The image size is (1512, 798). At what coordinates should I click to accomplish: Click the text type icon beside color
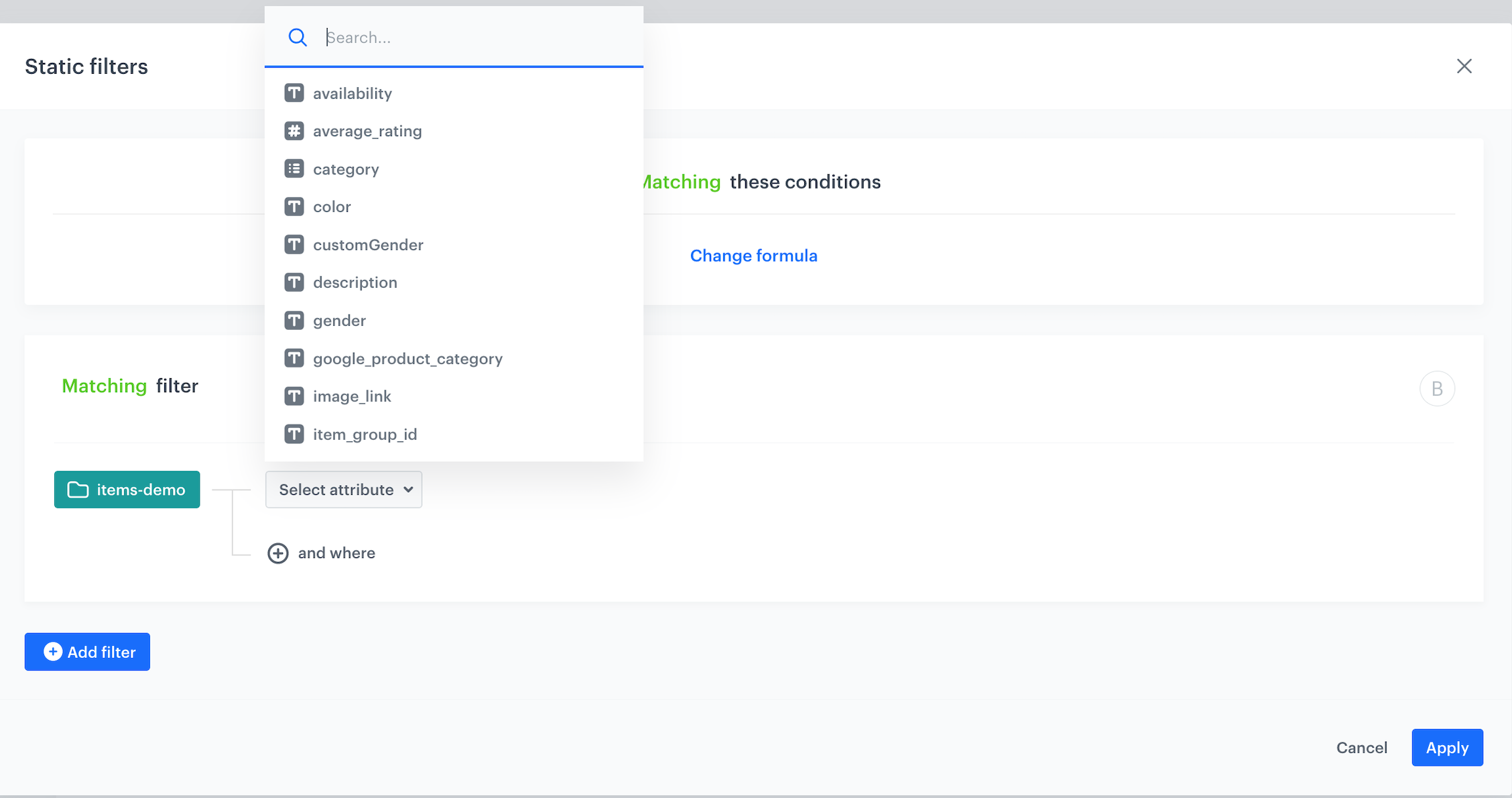[x=294, y=207]
